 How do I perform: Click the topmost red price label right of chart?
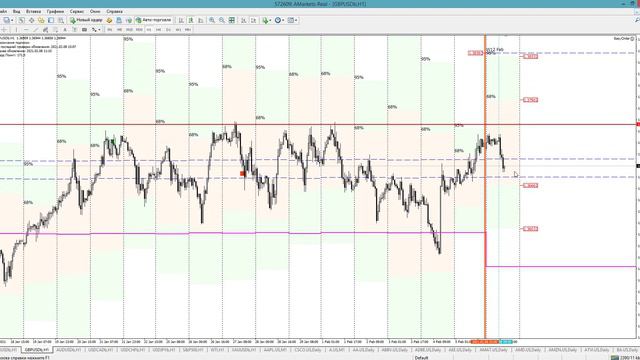(x=531, y=56)
